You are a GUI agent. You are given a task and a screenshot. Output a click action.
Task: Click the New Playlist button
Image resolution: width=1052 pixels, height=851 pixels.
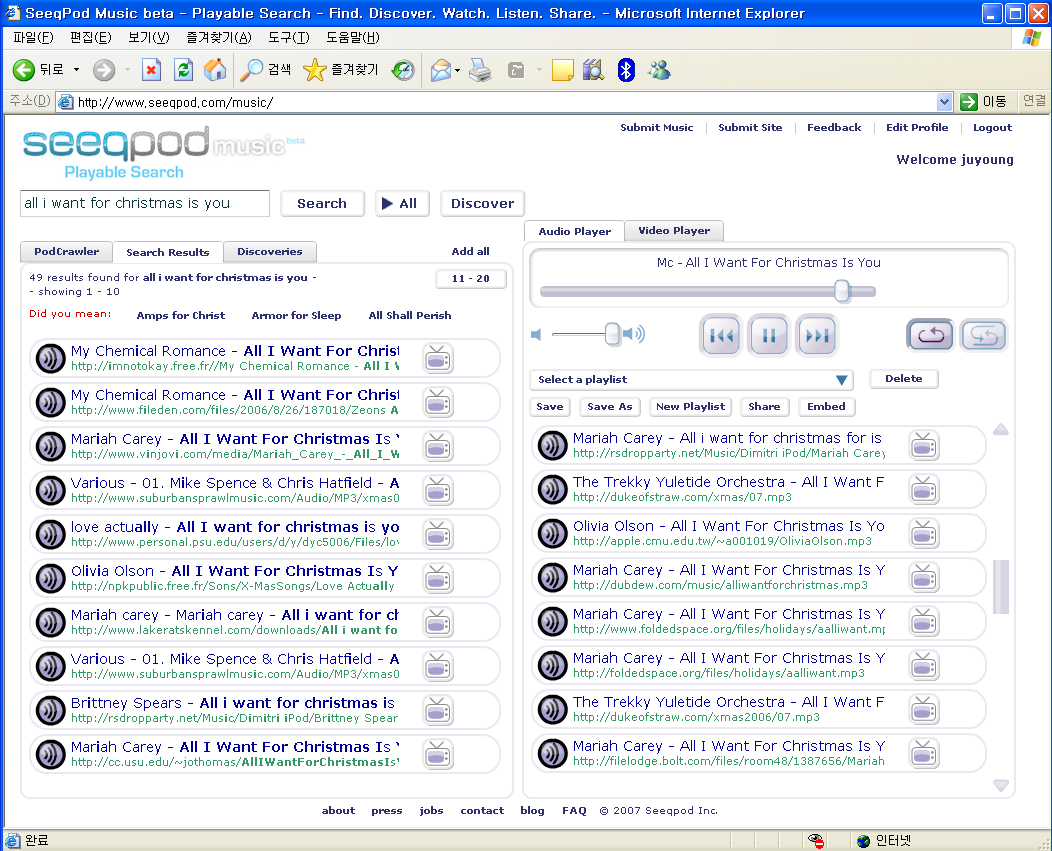[690, 407]
